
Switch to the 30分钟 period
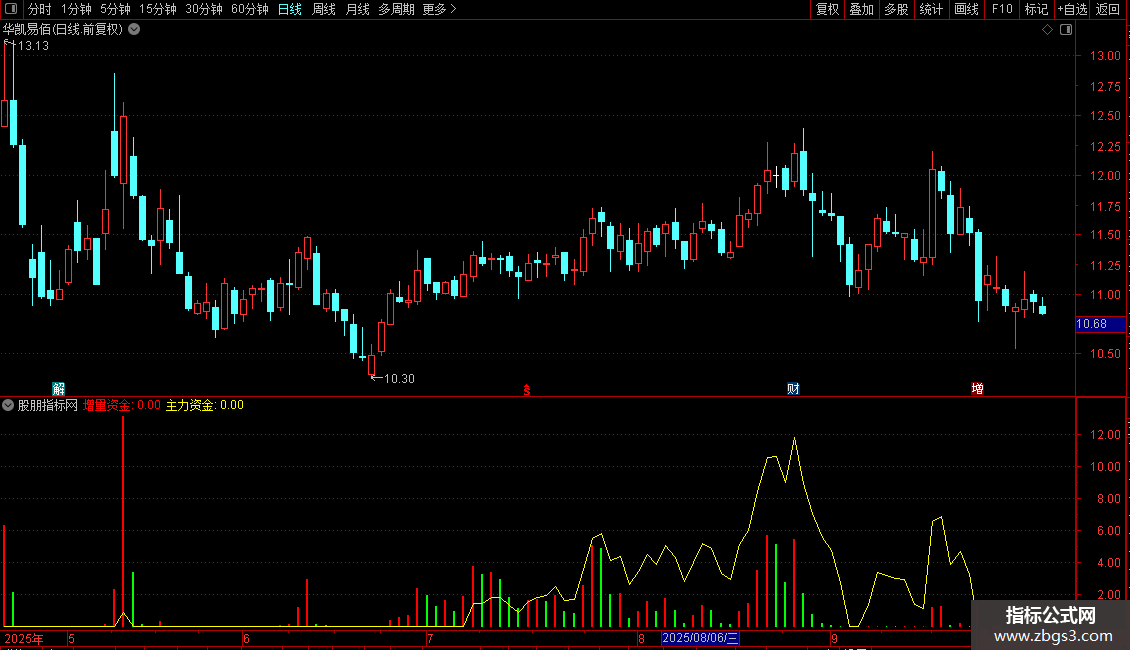(x=204, y=9)
